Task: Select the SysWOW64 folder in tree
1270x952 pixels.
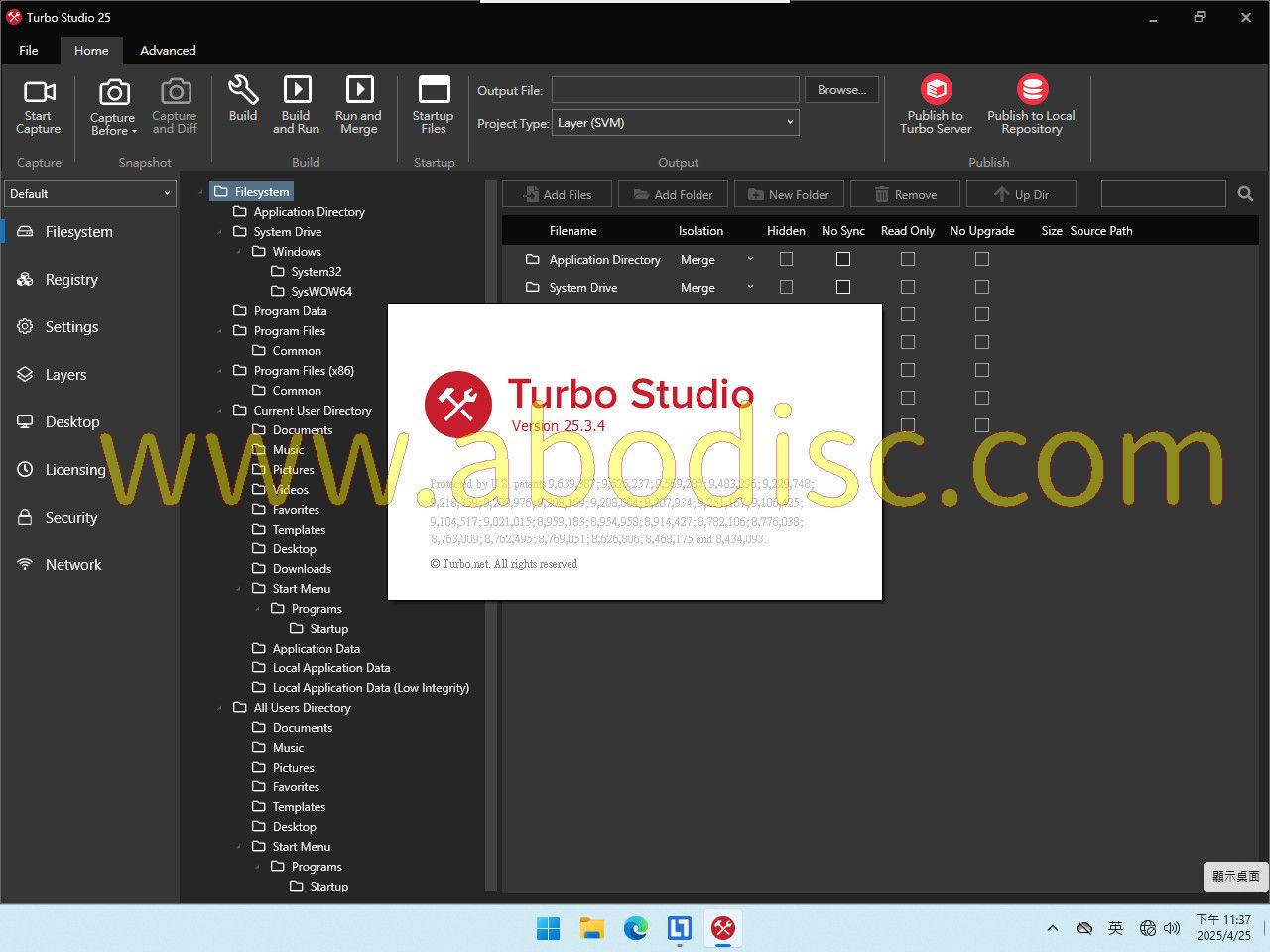Action: pos(312,292)
